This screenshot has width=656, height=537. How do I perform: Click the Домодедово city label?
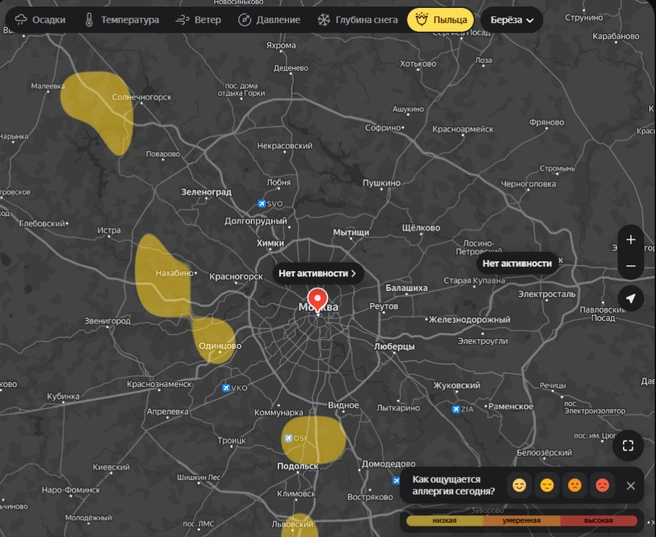(x=389, y=464)
